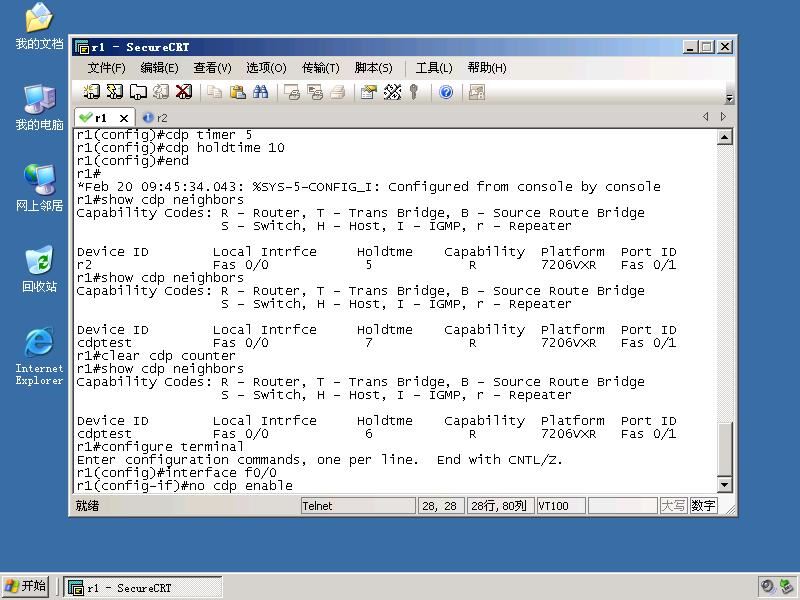Screen dimensions: 800x600
Task: Click the printer icon in toolbar
Action: click(338, 92)
